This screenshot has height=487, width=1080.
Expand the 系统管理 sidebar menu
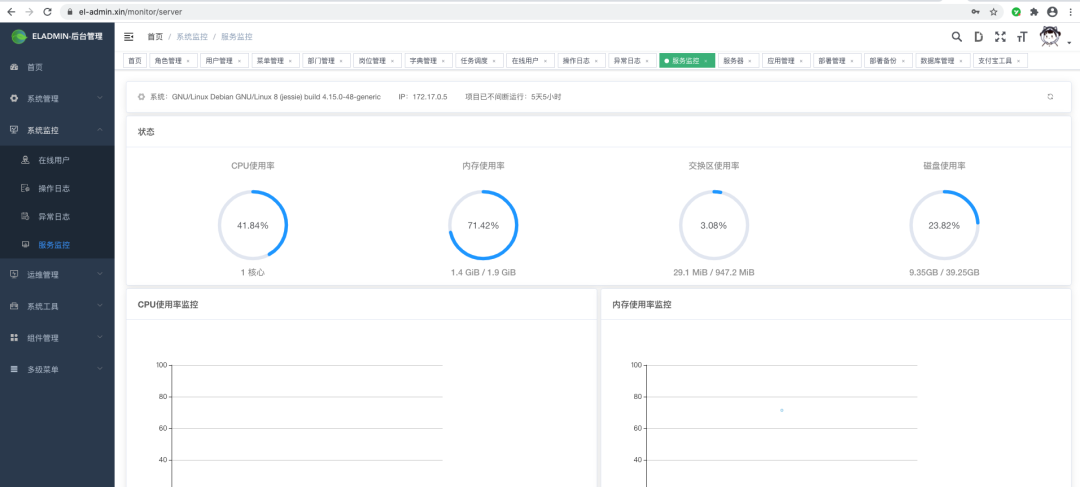[57, 99]
